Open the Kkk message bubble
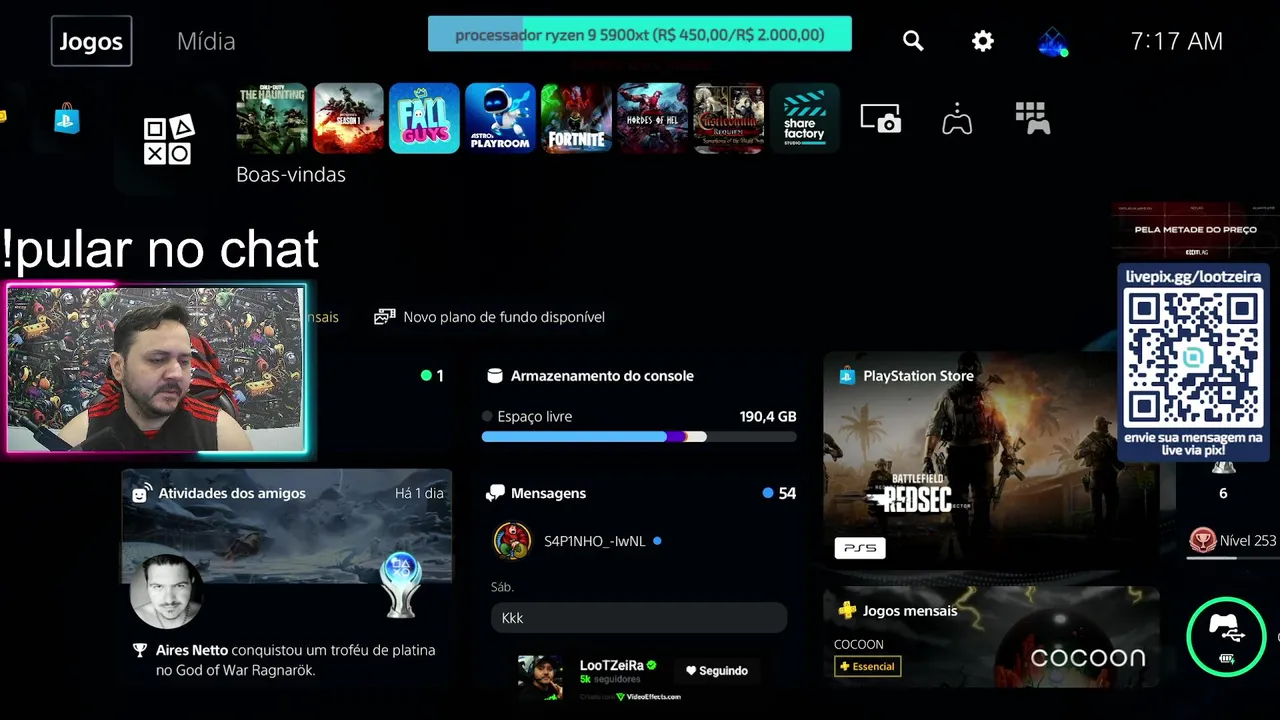 click(639, 618)
